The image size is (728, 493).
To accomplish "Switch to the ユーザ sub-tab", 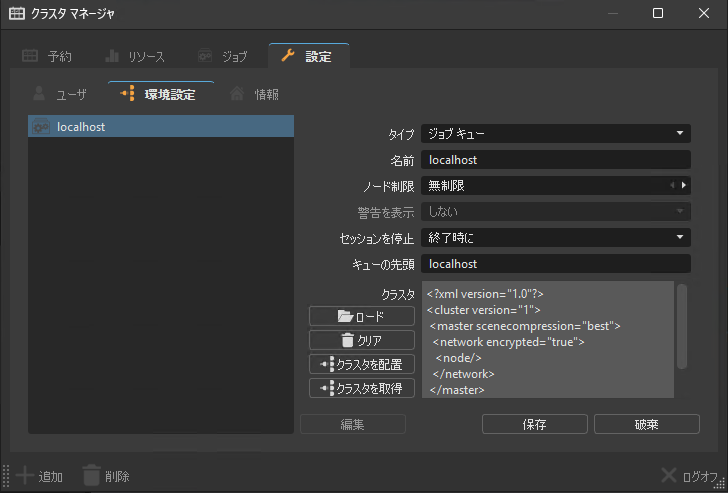I will tap(60, 95).
